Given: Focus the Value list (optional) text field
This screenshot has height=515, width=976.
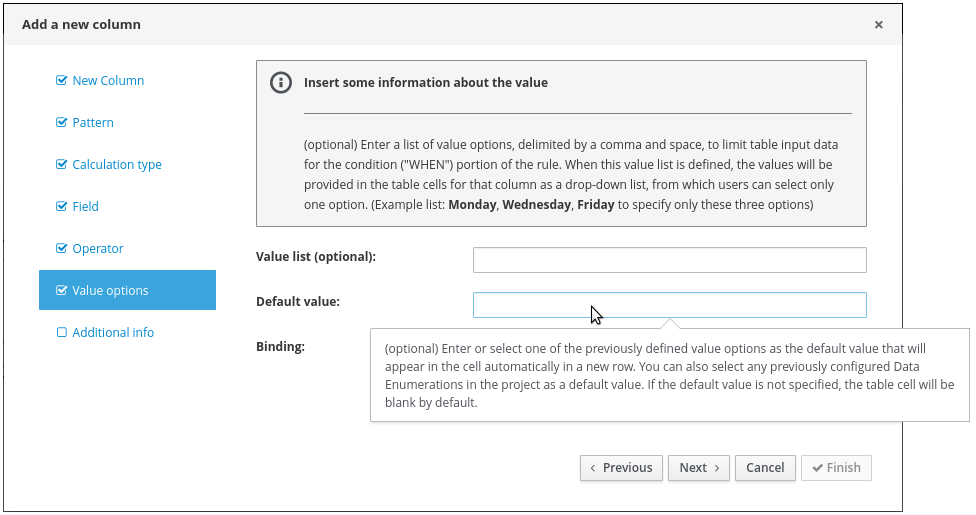Looking at the screenshot, I should (669, 260).
